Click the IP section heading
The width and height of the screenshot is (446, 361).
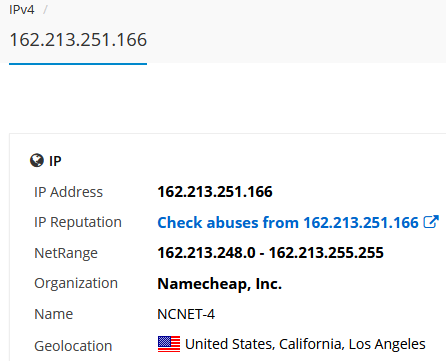click(55, 161)
